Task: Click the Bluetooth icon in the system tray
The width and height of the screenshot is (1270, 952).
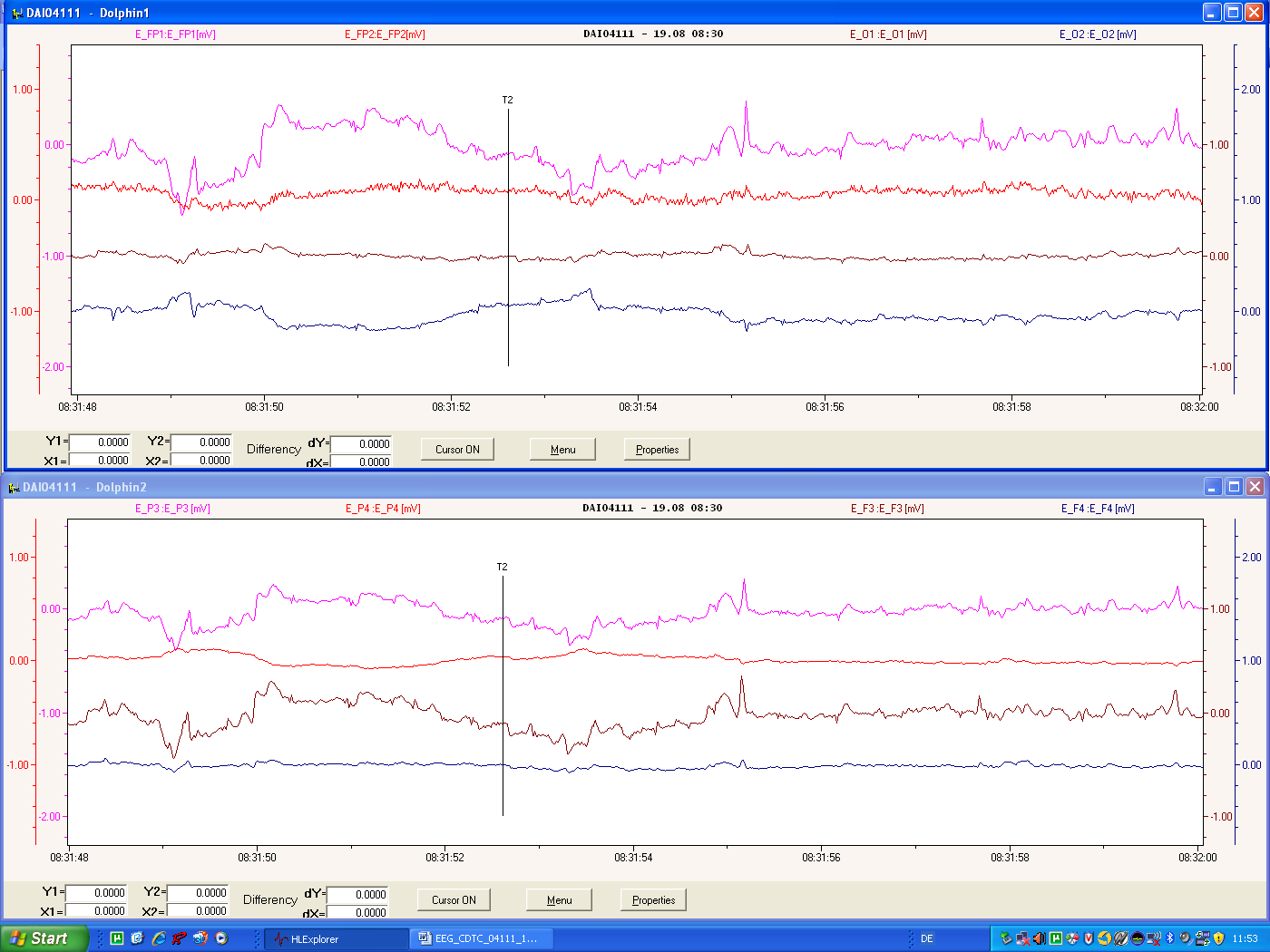Action: point(1170,938)
